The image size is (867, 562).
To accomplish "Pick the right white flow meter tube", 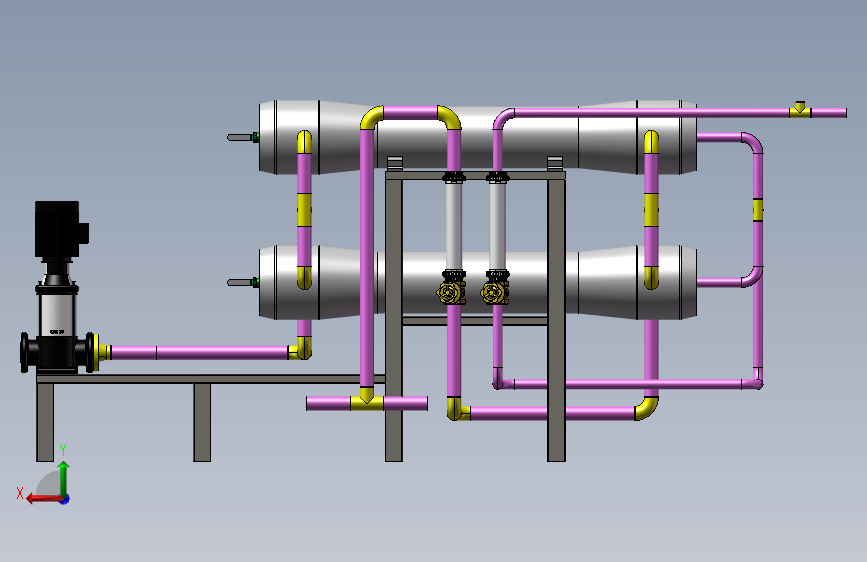I will click(497, 227).
